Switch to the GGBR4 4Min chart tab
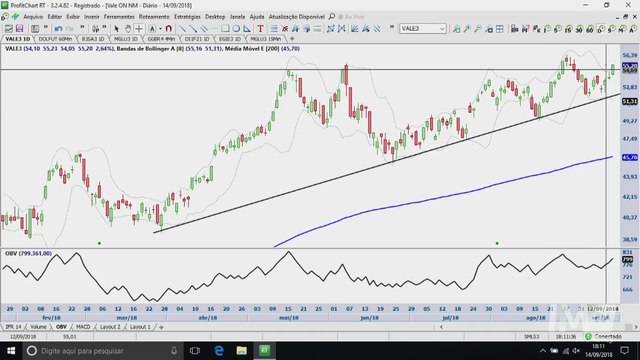 (x=161, y=39)
